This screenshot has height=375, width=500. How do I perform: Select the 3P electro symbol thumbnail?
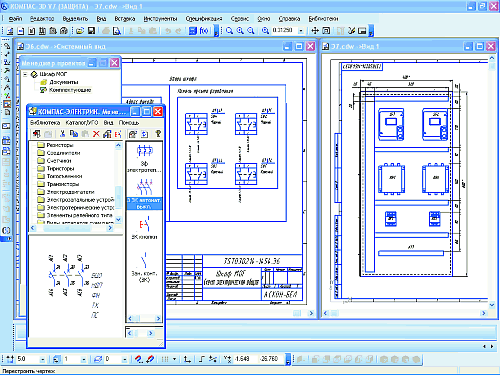pyautogui.click(x=144, y=158)
